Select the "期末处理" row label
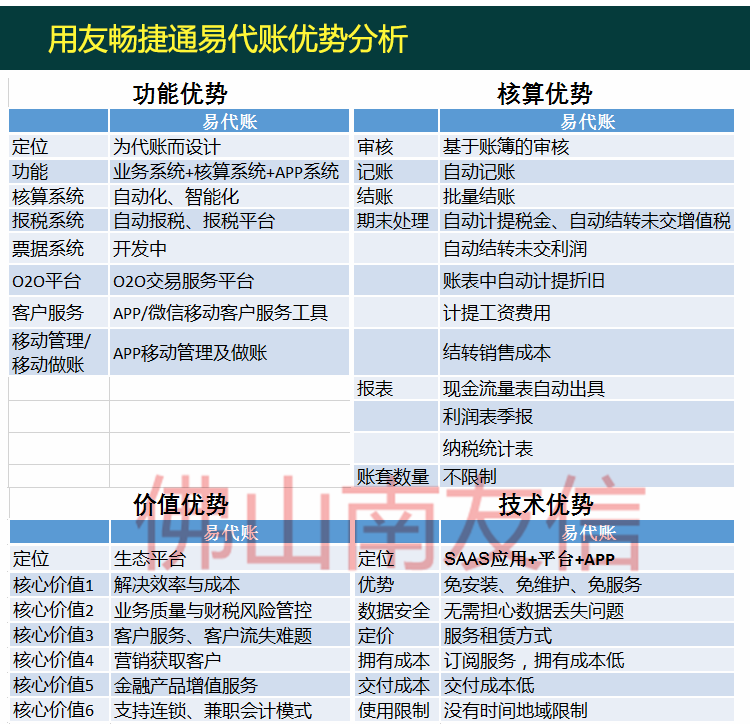Screen dimensions: 750x724 396,221
